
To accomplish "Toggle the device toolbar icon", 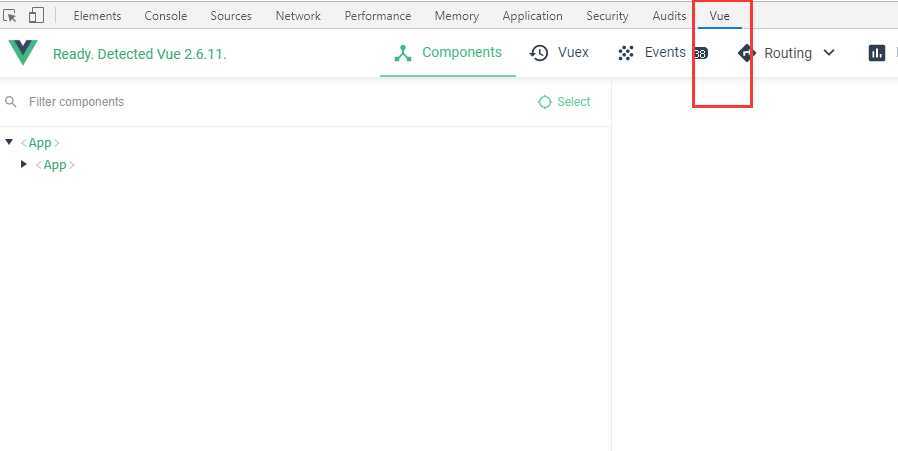I will pos(36,15).
